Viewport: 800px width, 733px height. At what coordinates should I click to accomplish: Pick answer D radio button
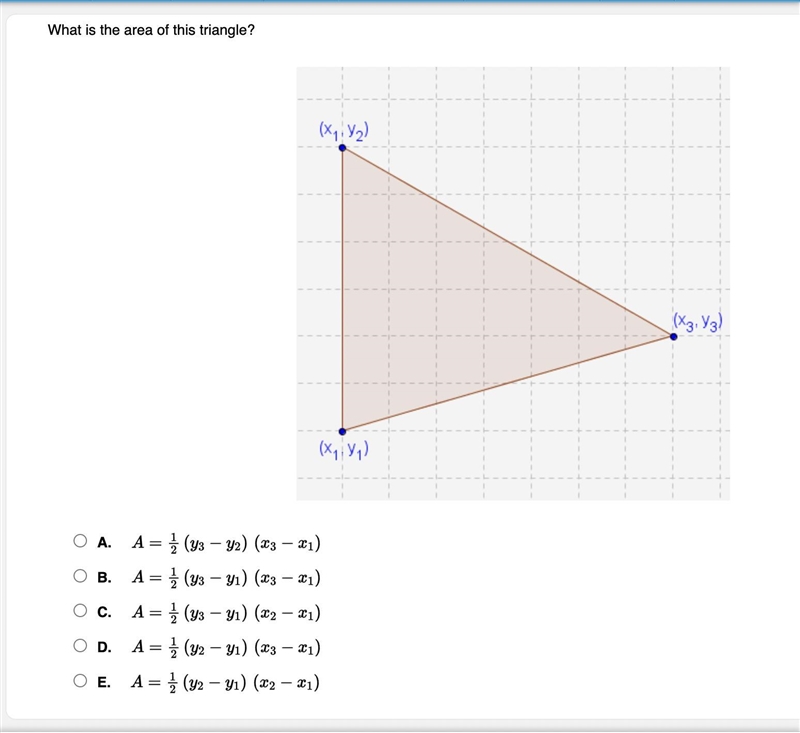80,646
